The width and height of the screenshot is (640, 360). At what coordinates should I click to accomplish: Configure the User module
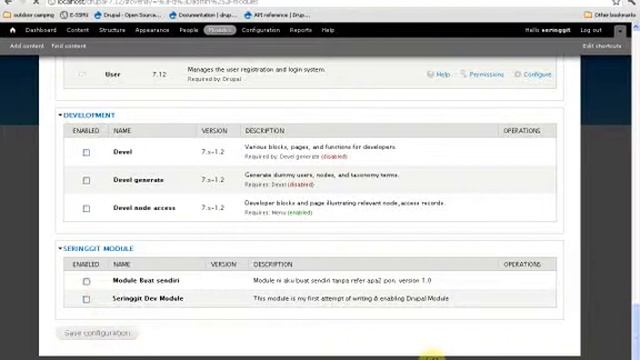pyautogui.click(x=533, y=74)
